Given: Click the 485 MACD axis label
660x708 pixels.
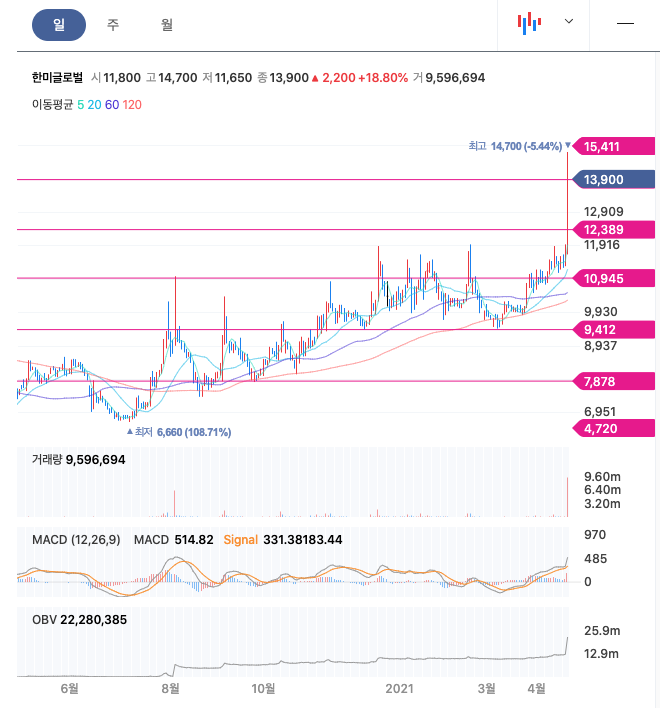Looking at the screenshot, I should pos(595,559).
